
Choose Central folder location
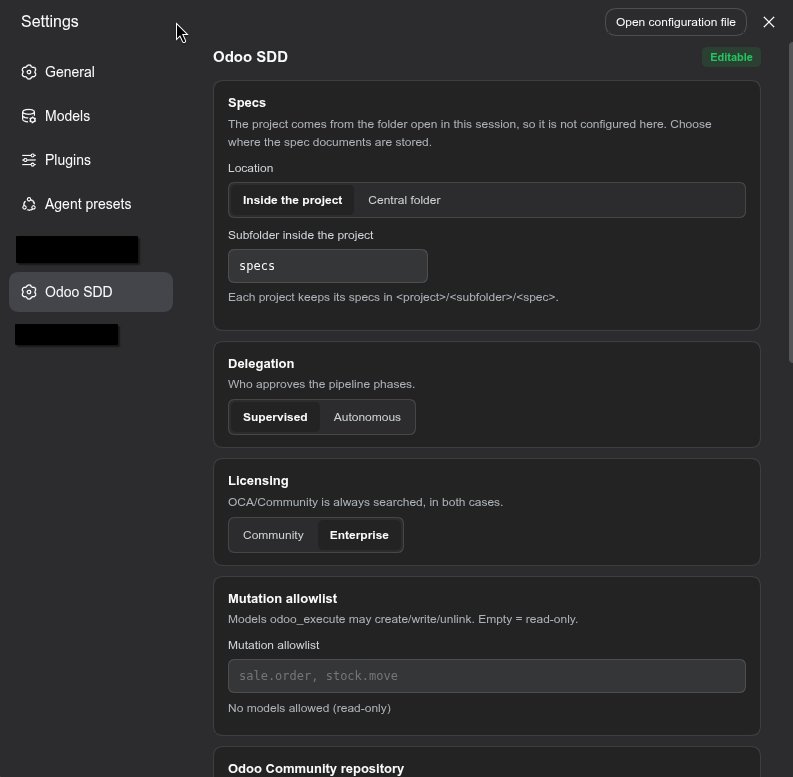click(x=404, y=200)
